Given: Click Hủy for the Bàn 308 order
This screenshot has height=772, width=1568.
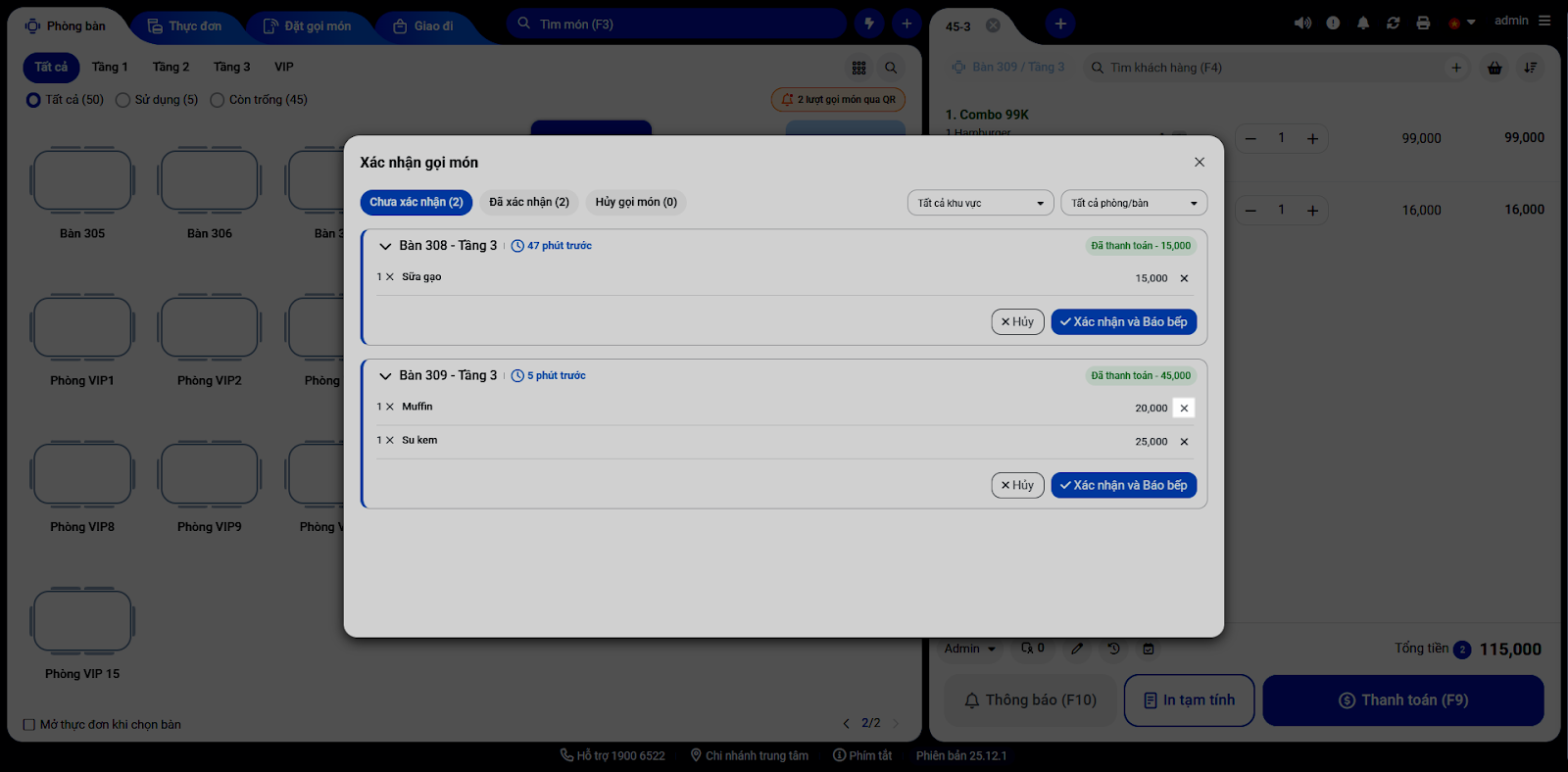Looking at the screenshot, I should coord(1017,322).
